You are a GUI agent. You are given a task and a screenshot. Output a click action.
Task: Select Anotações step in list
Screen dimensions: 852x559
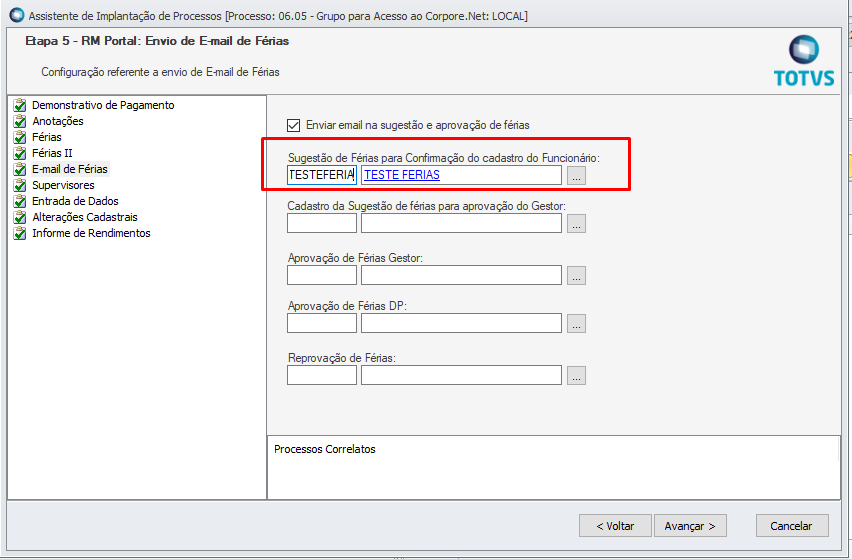(x=58, y=121)
